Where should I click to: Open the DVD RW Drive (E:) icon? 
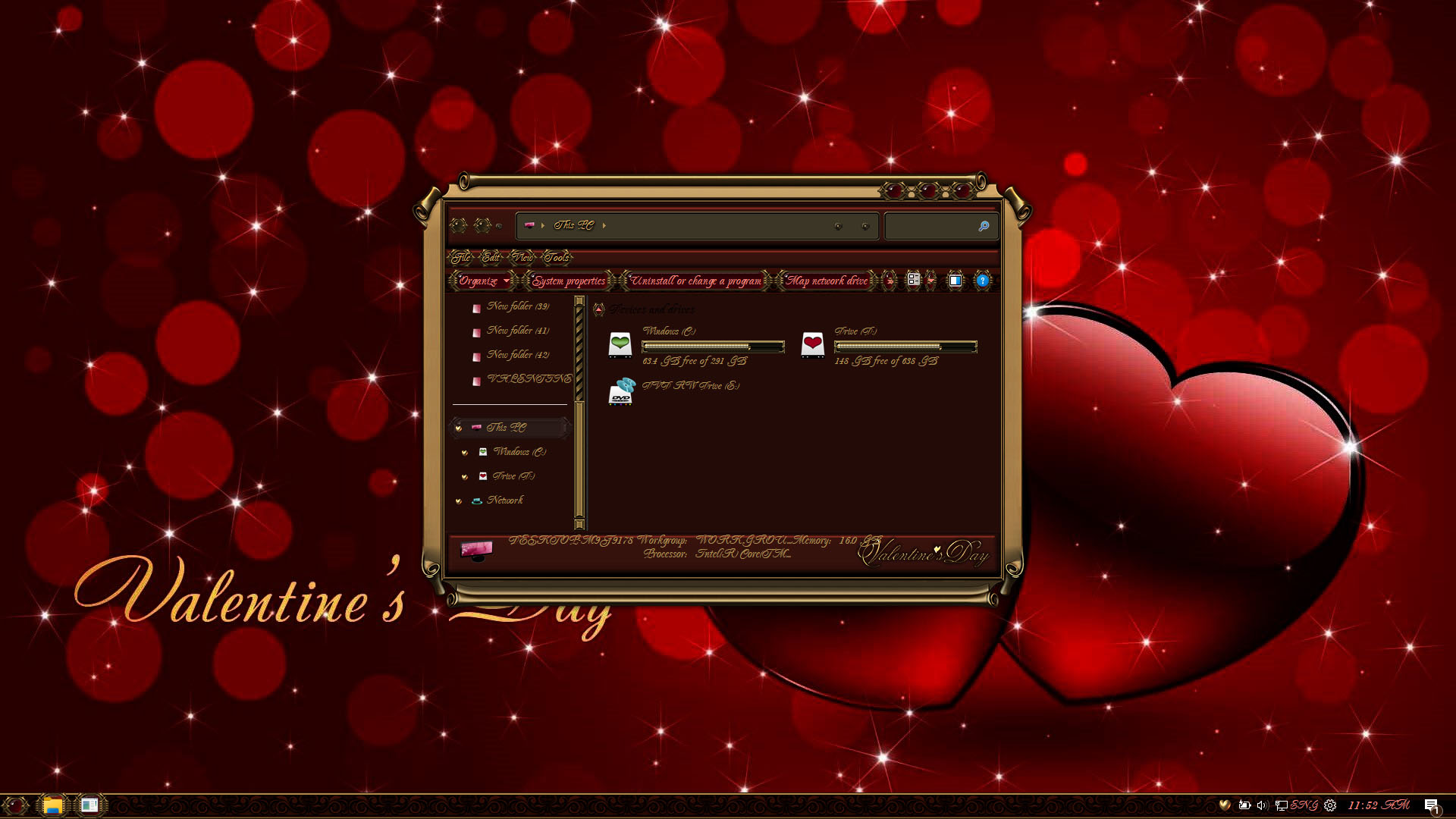(x=621, y=391)
